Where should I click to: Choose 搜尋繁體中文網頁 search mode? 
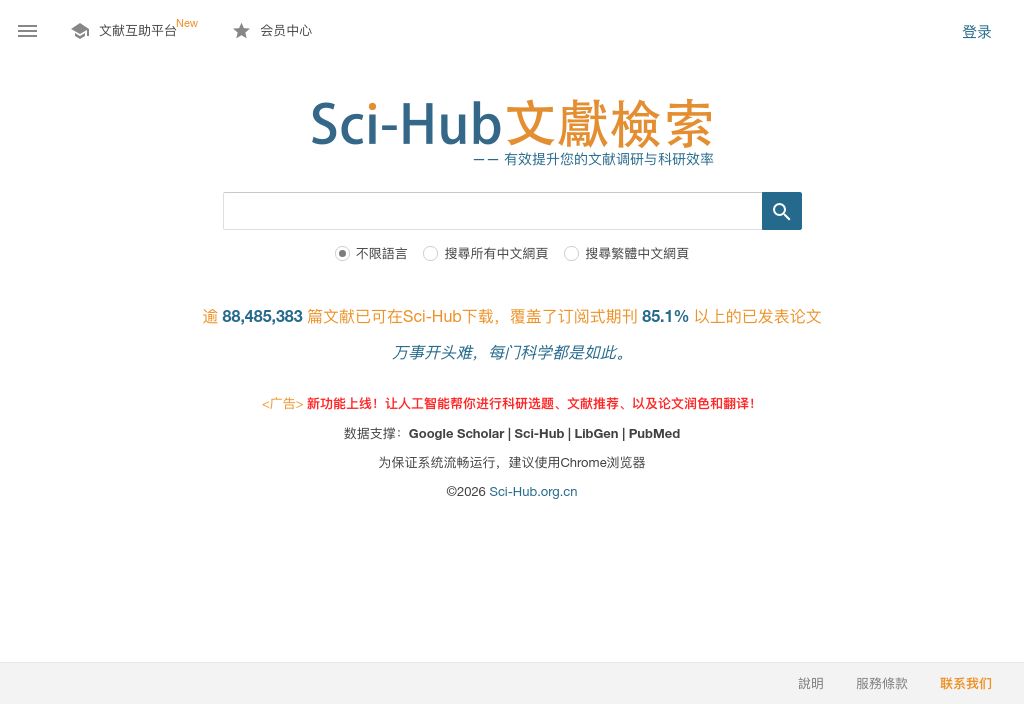click(571, 253)
